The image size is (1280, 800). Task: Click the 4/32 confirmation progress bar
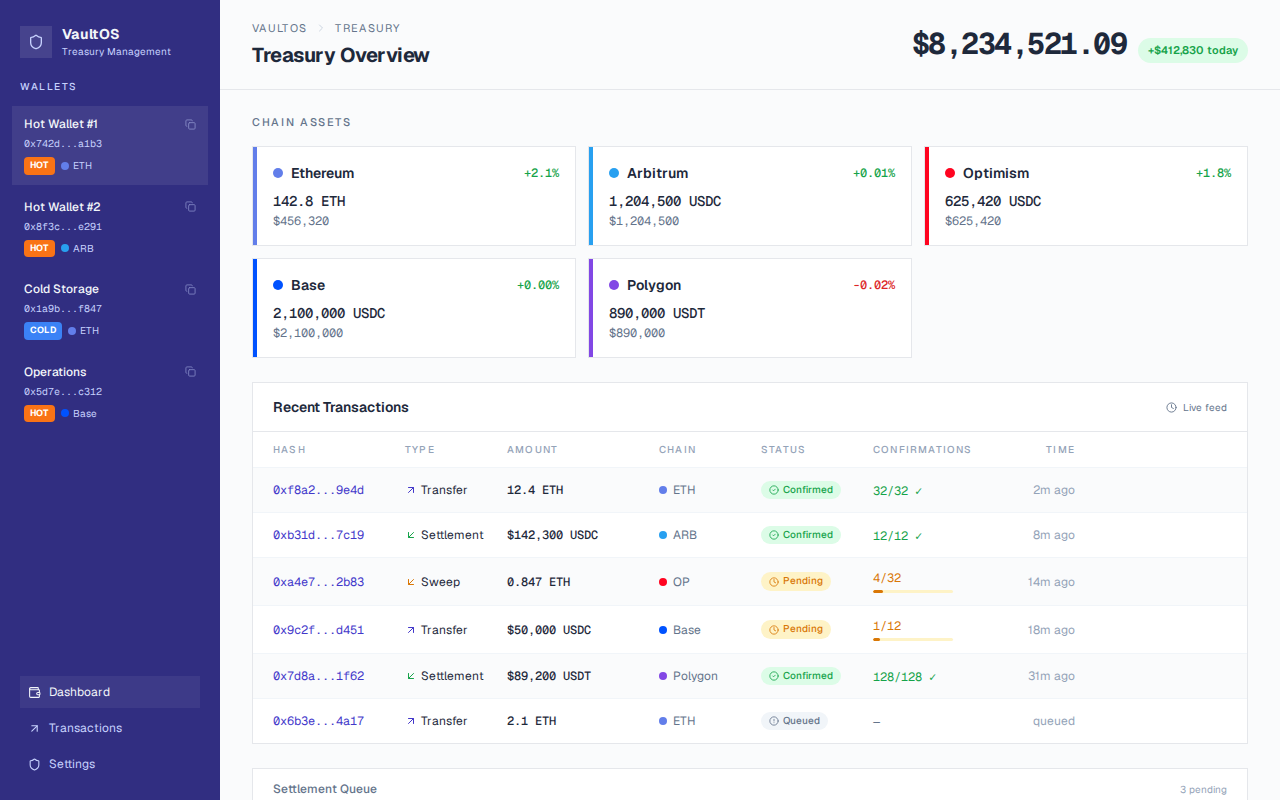pyautogui.click(x=911, y=592)
